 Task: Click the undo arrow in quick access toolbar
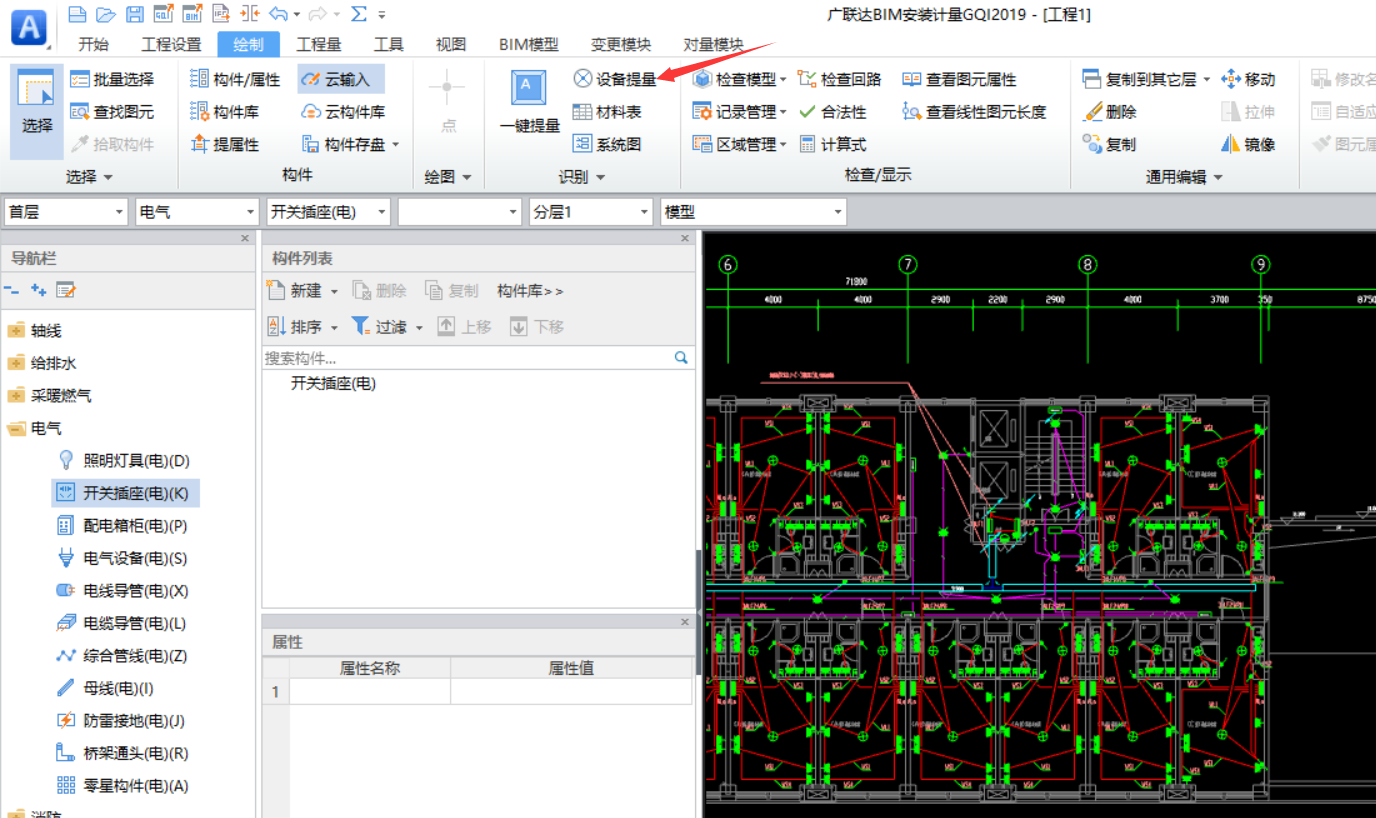(x=279, y=14)
